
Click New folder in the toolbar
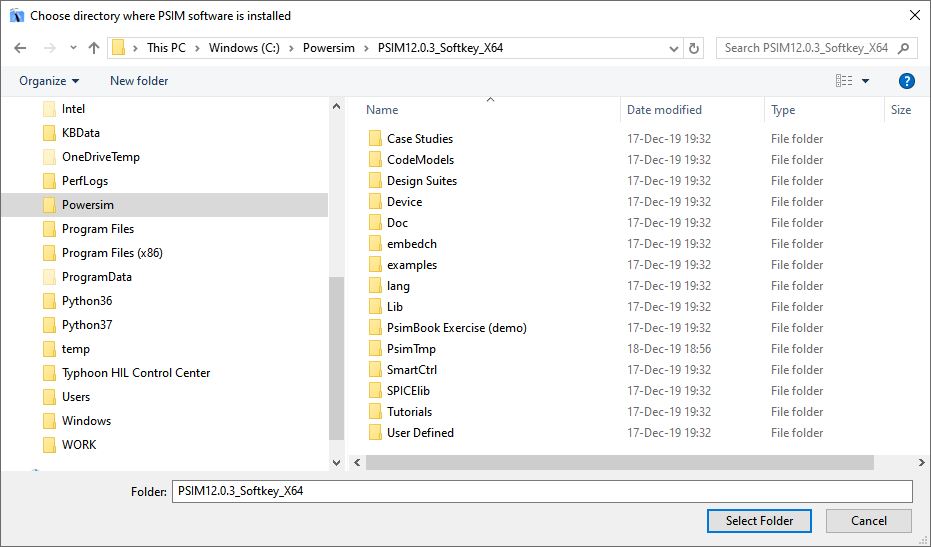[139, 81]
